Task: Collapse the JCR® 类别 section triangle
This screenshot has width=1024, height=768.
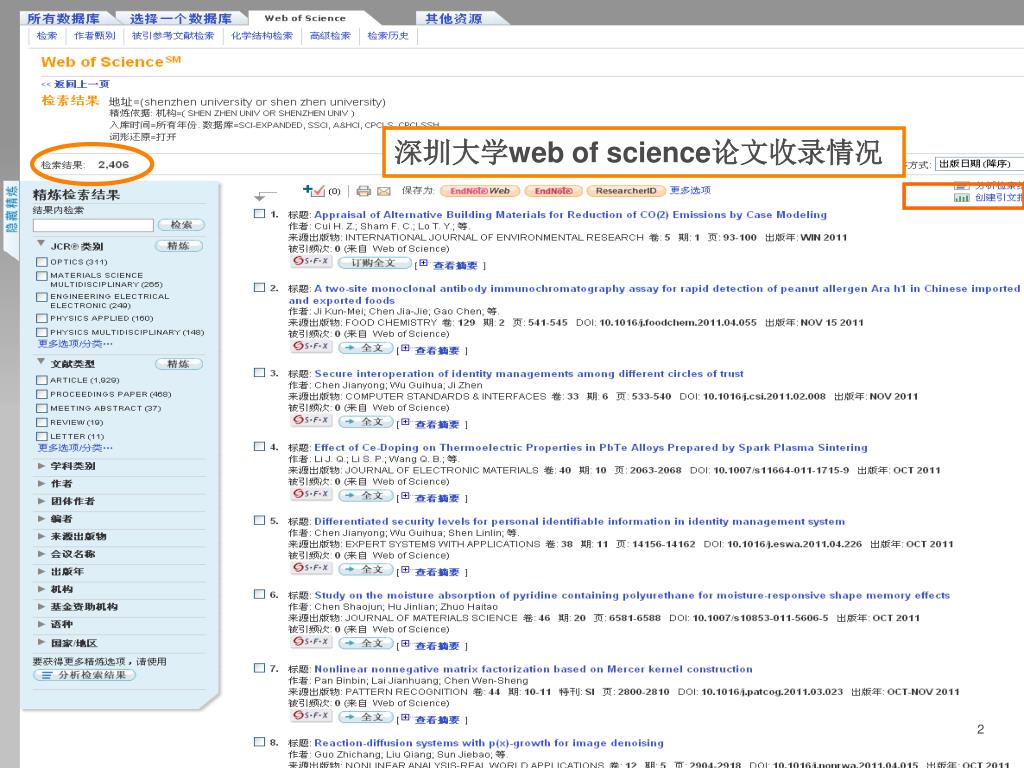Action: point(41,244)
